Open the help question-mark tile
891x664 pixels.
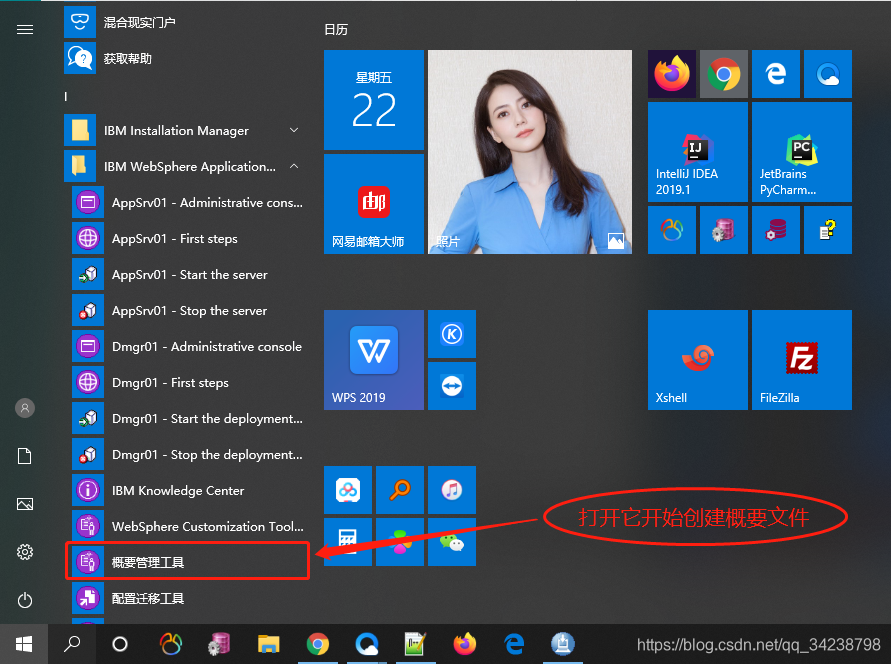click(x=827, y=230)
